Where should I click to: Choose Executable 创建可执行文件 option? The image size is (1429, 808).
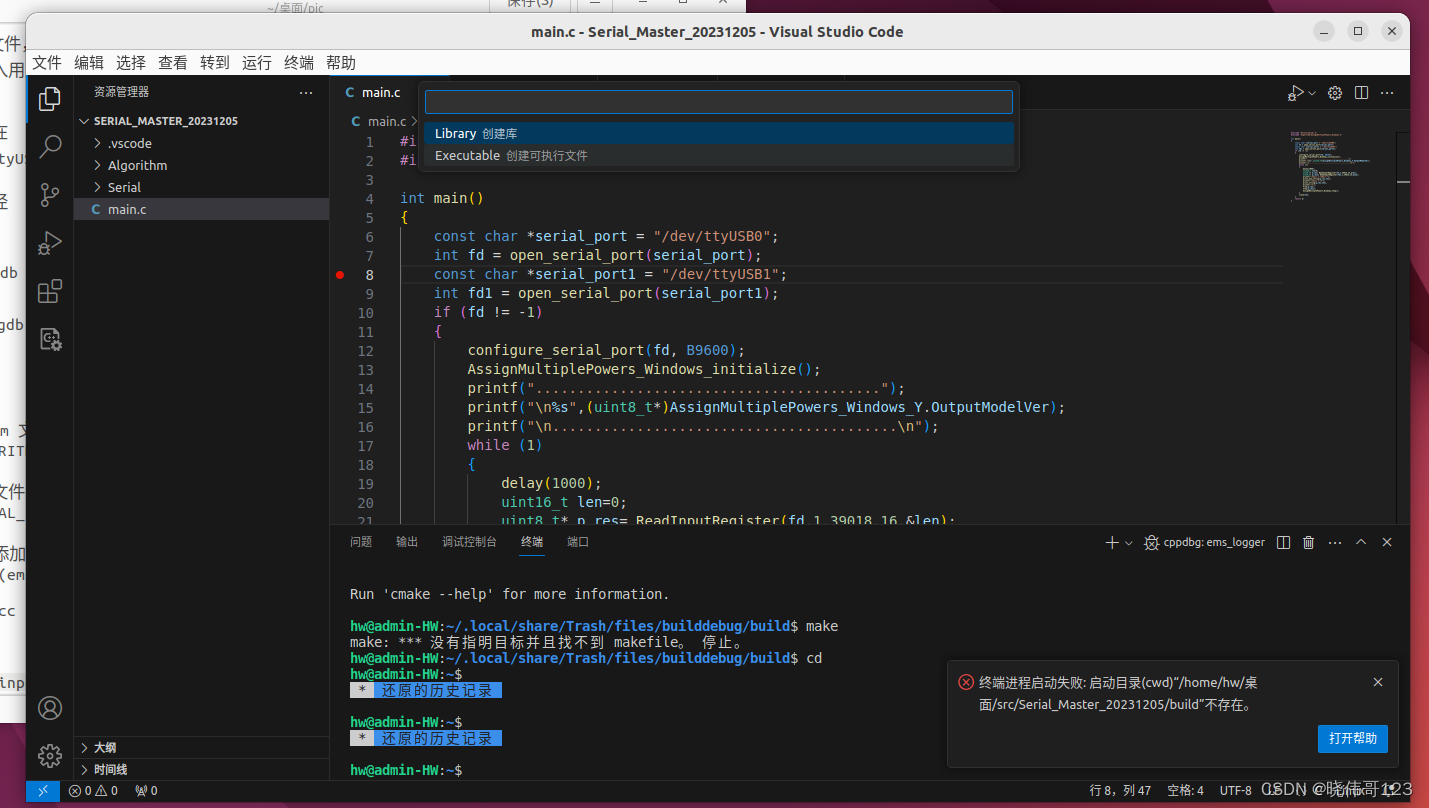[718, 156]
